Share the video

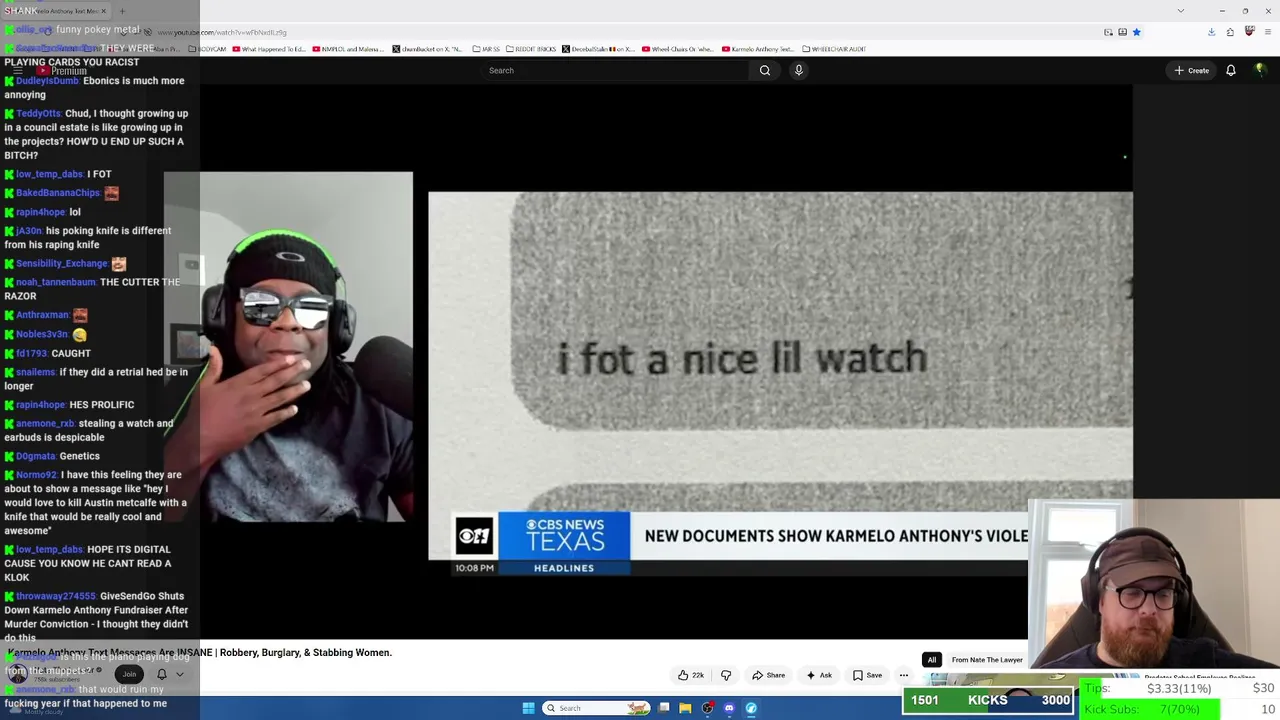pyautogui.click(x=768, y=675)
